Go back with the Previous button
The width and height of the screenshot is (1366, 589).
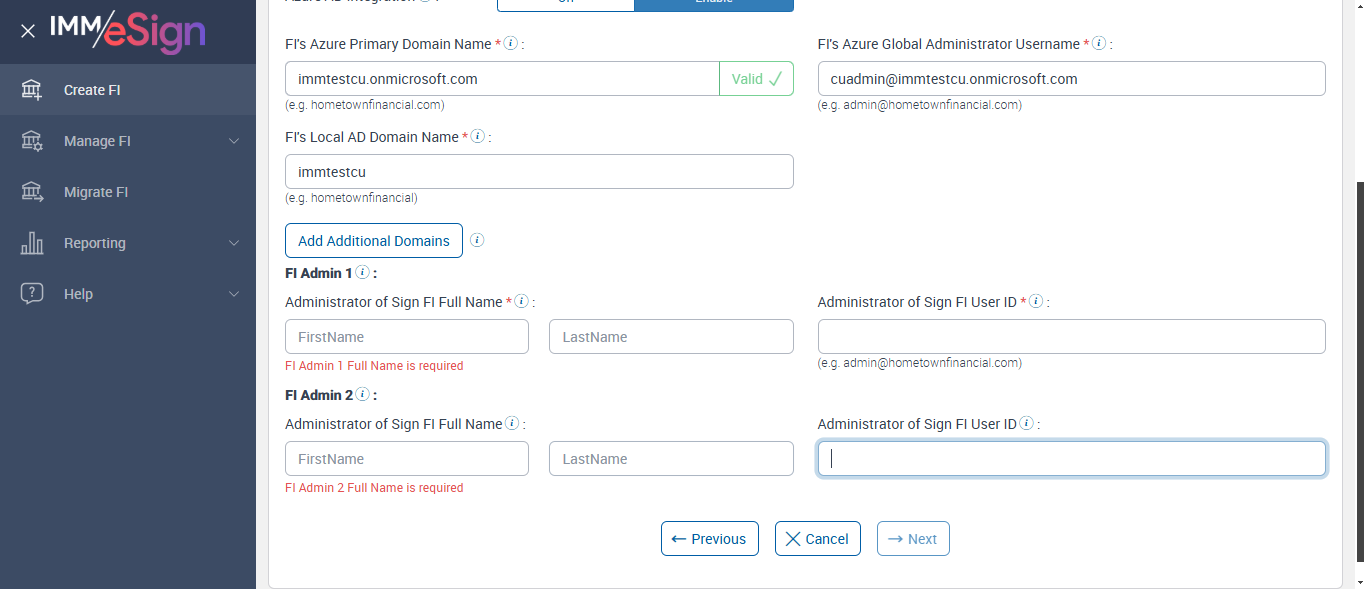click(709, 539)
